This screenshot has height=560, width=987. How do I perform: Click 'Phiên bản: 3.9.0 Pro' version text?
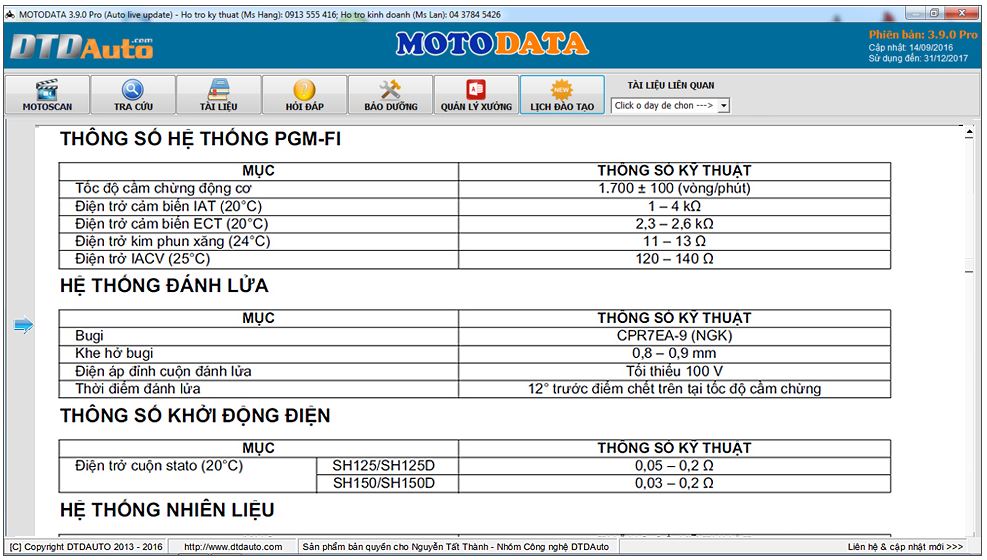tap(923, 35)
